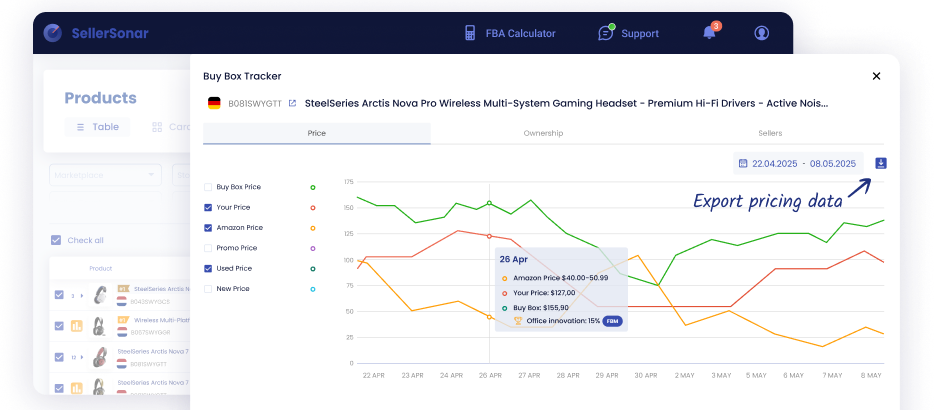This screenshot has width=944, height=410.
Task: Open the Marketplace dropdown
Action: [105, 175]
